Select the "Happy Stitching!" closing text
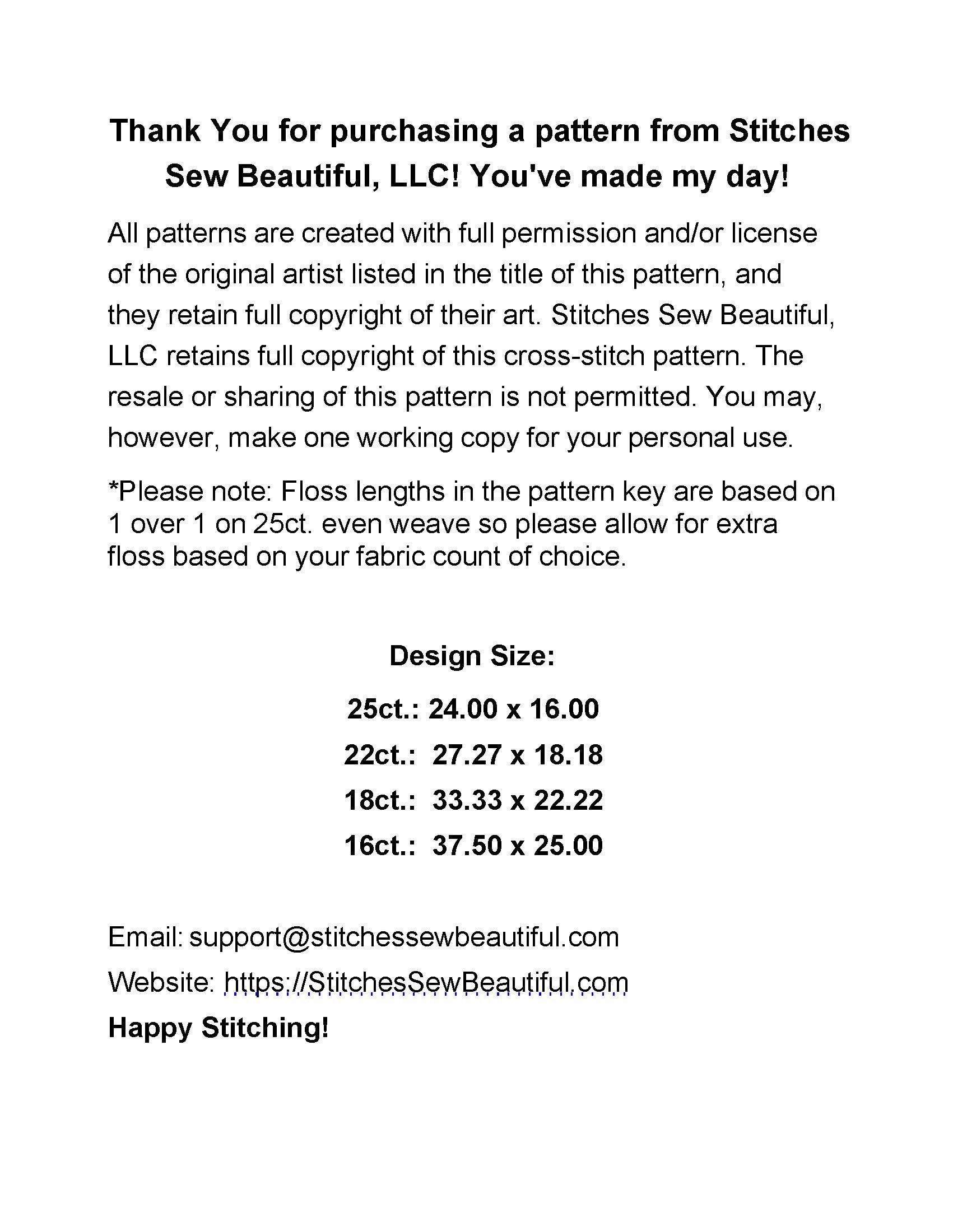 219,1027
